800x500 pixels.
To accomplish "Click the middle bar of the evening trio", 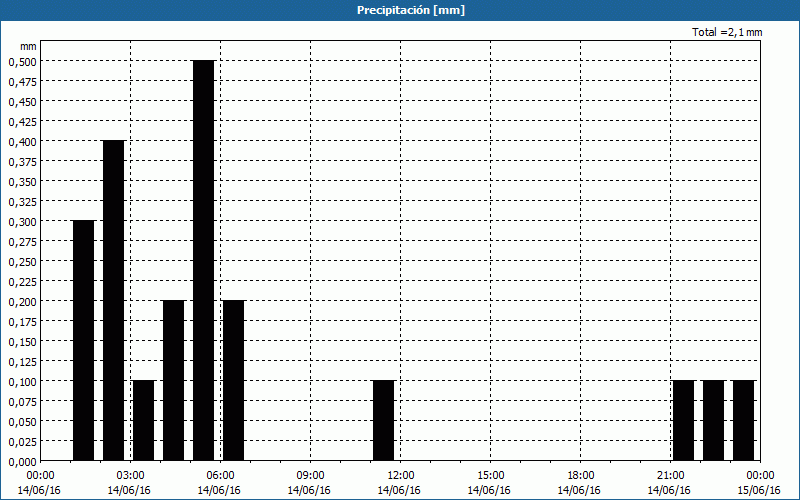I will pyautogui.click(x=714, y=421).
